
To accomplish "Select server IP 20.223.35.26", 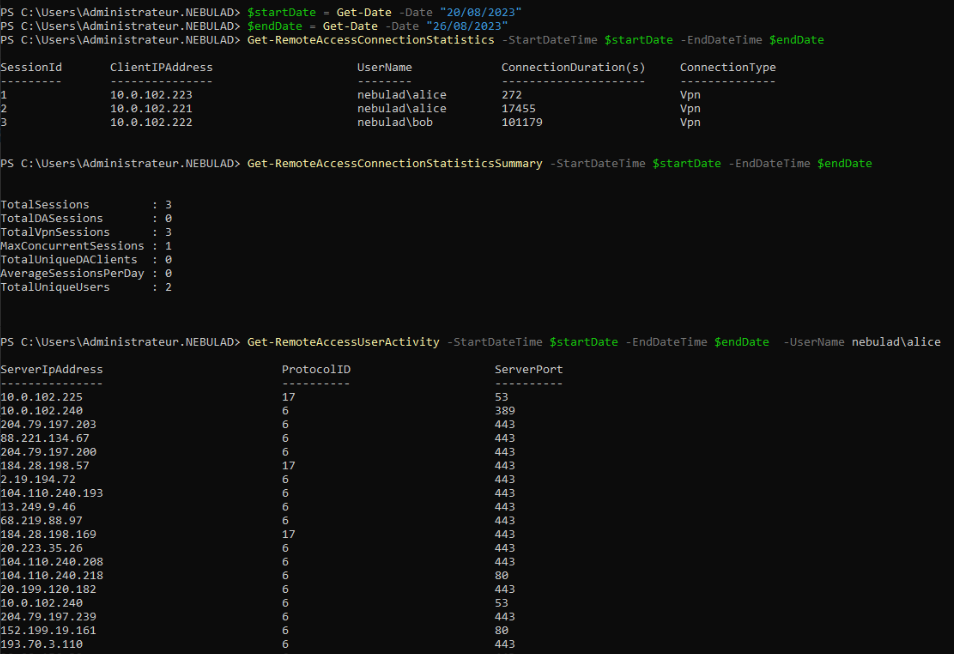I will click(41, 548).
